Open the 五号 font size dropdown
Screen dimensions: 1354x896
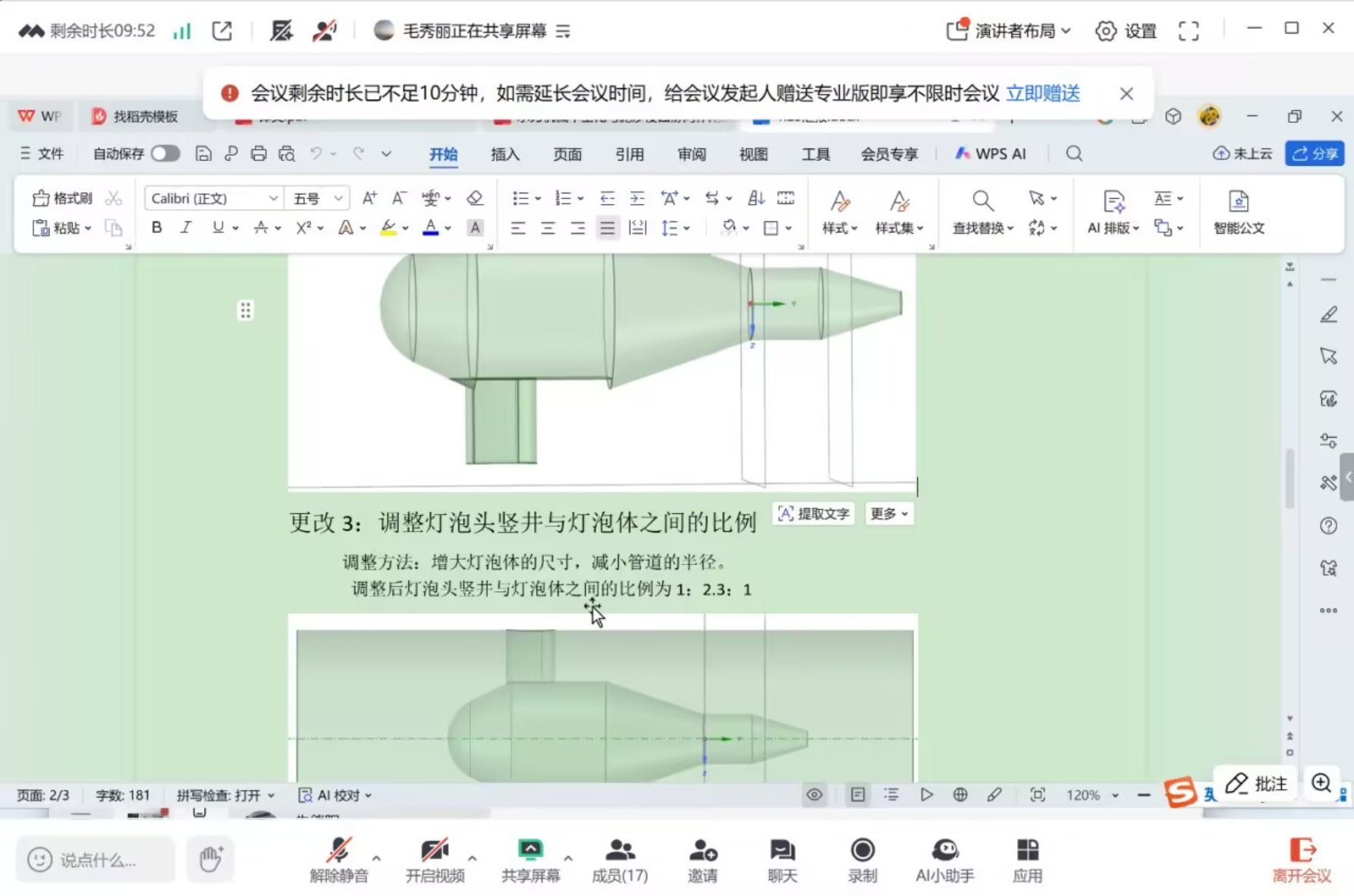point(338,198)
